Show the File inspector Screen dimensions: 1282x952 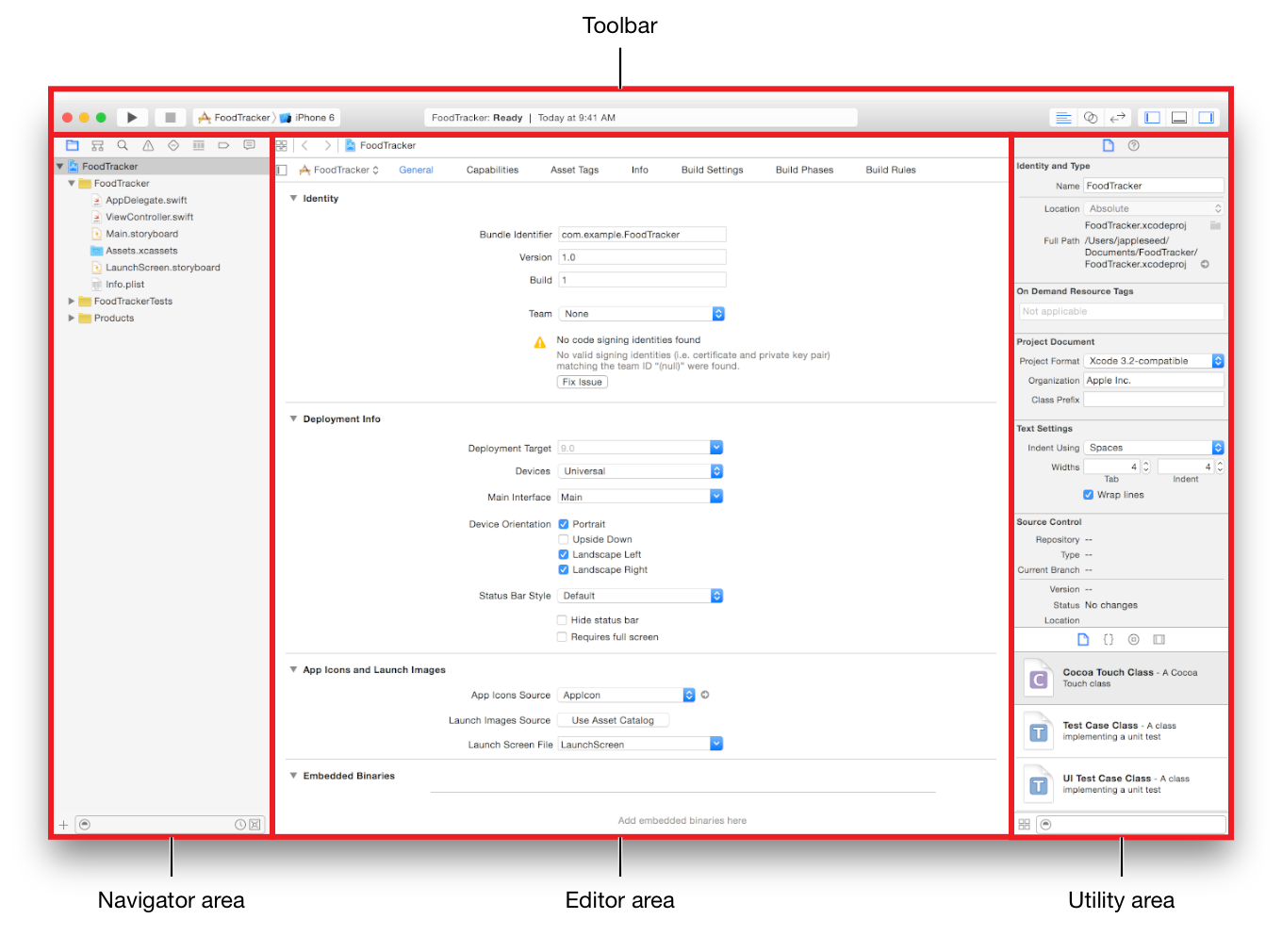tap(1109, 145)
